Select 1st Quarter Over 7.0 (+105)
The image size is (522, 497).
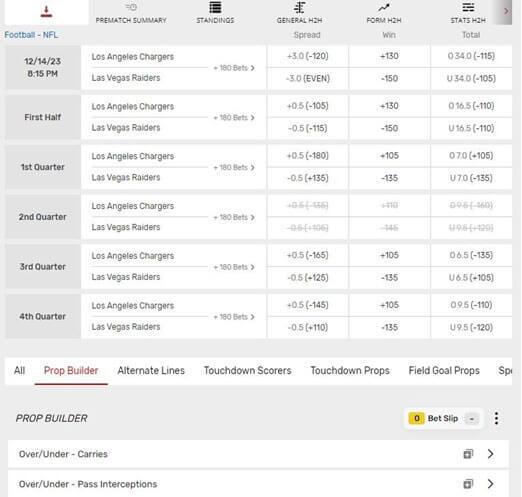pyautogui.click(x=471, y=156)
